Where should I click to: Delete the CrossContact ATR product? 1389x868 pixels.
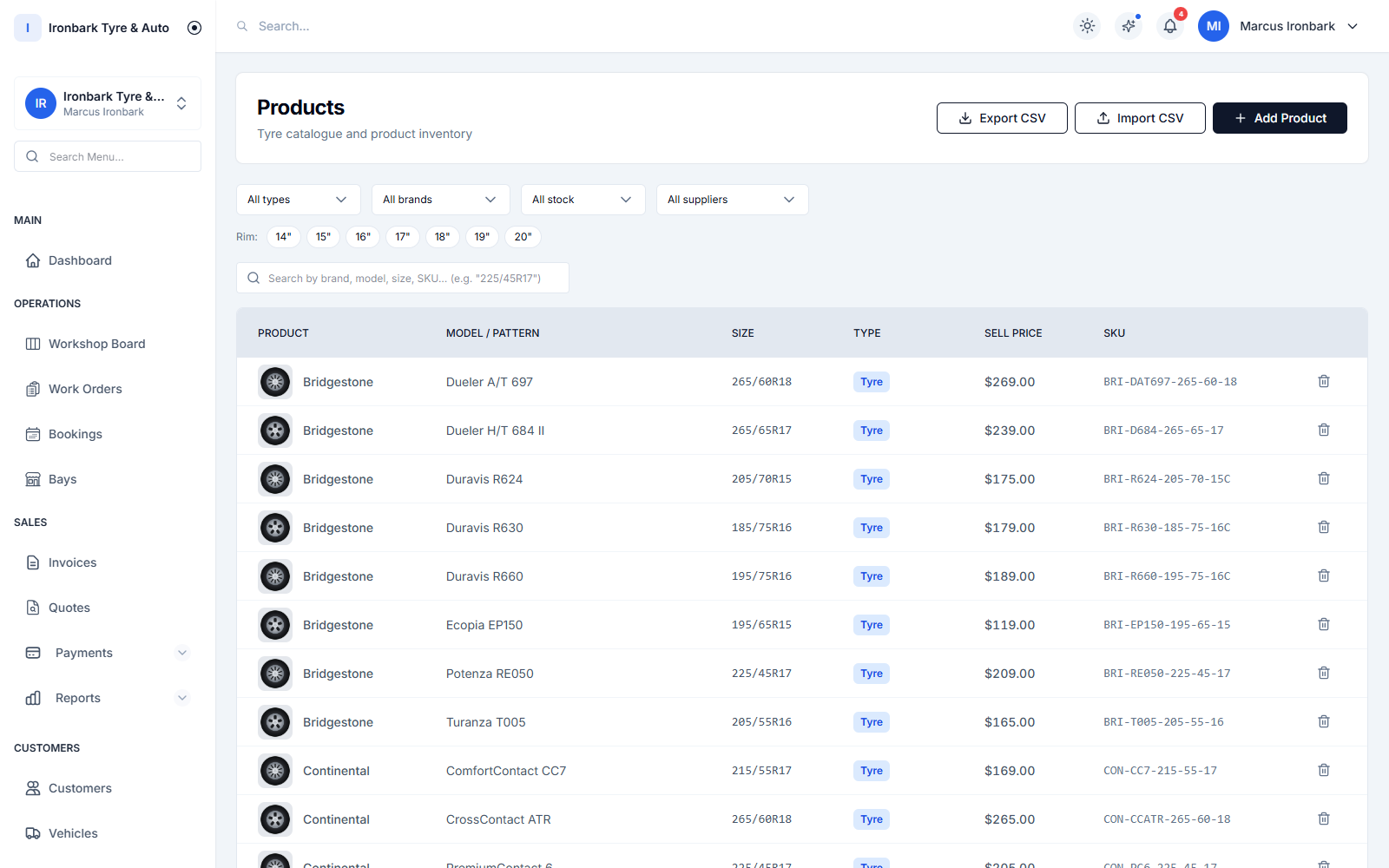1324,819
